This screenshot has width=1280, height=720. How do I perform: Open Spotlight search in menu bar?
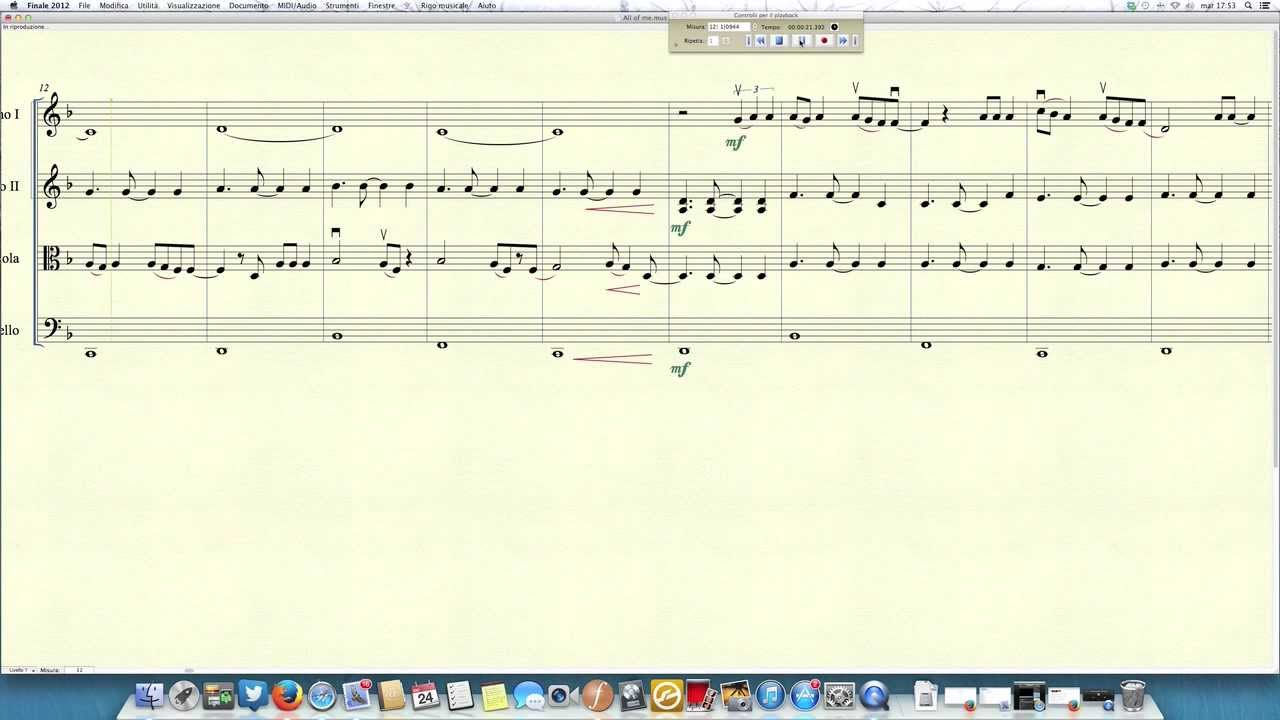tap(1248, 5)
